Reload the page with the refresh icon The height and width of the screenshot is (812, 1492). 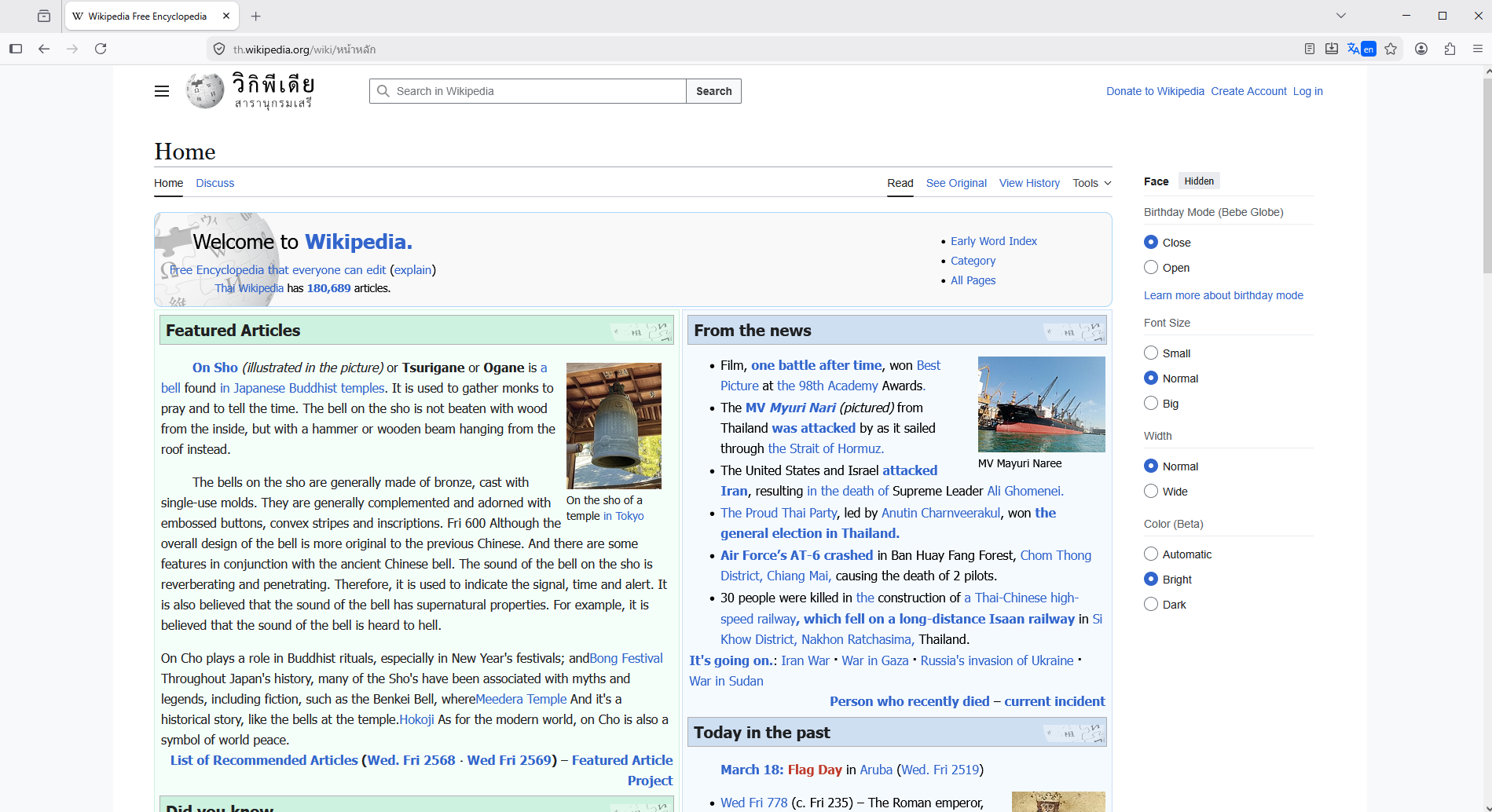click(101, 49)
